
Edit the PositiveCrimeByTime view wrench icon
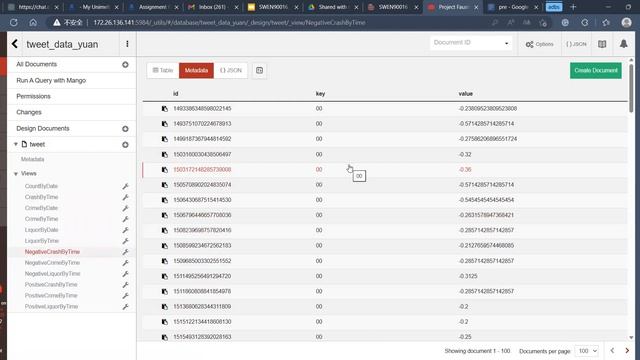click(x=125, y=296)
